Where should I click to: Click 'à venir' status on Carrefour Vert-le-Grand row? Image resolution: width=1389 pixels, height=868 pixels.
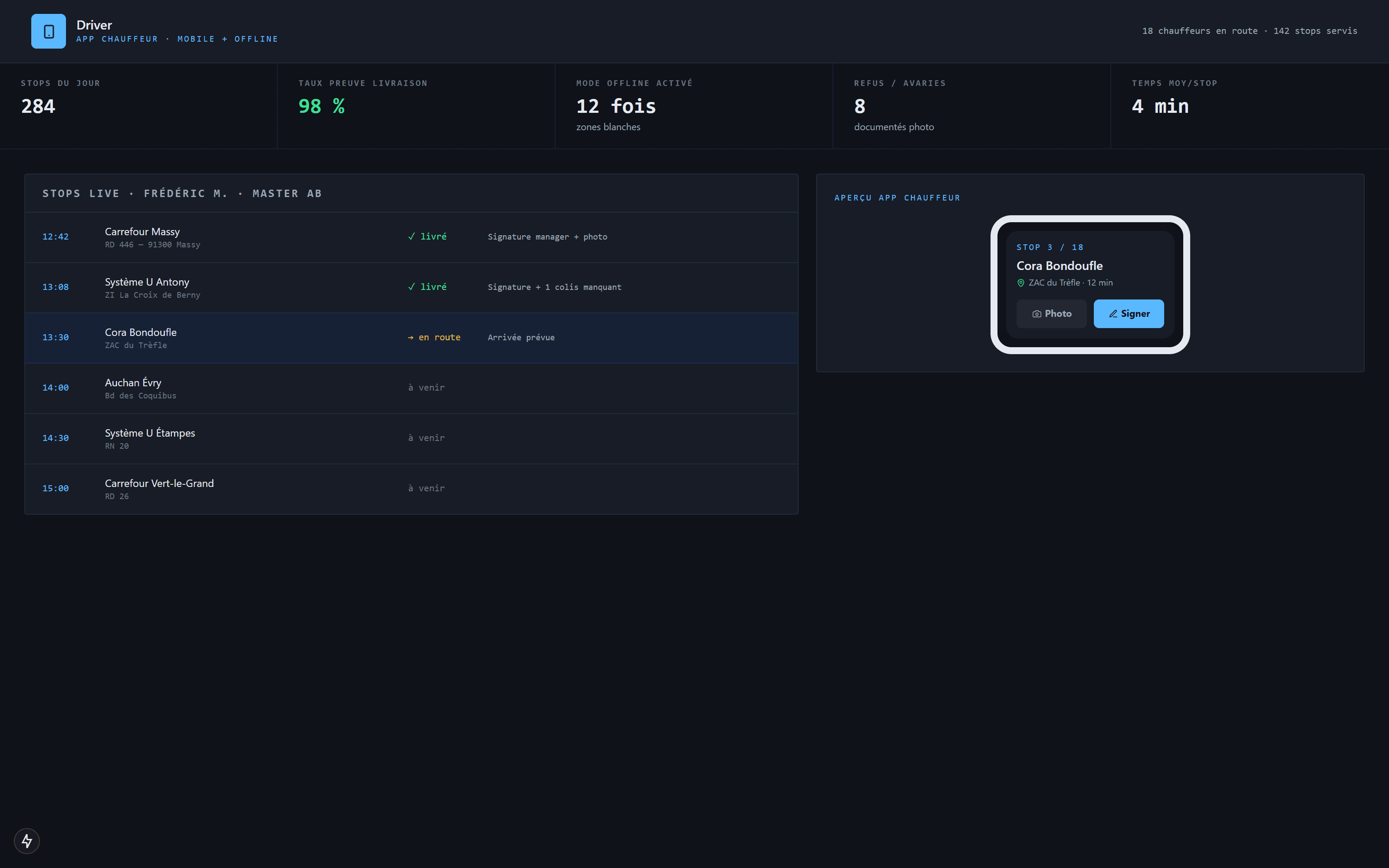pos(426,489)
